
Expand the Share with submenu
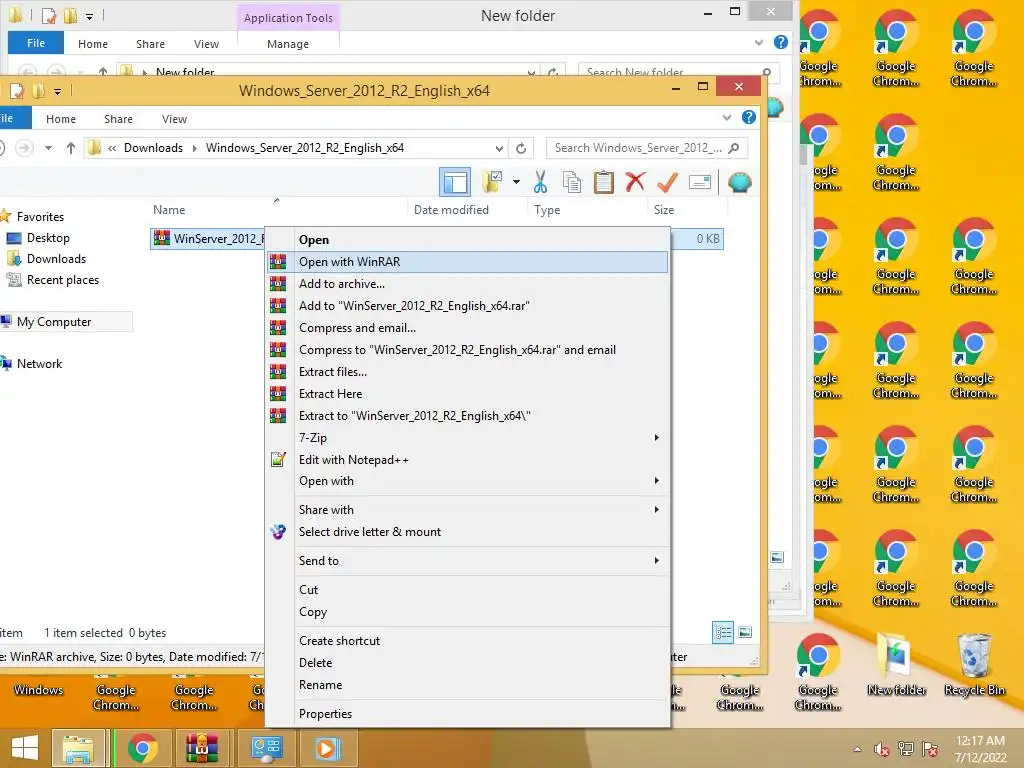click(x=468, y=509)
